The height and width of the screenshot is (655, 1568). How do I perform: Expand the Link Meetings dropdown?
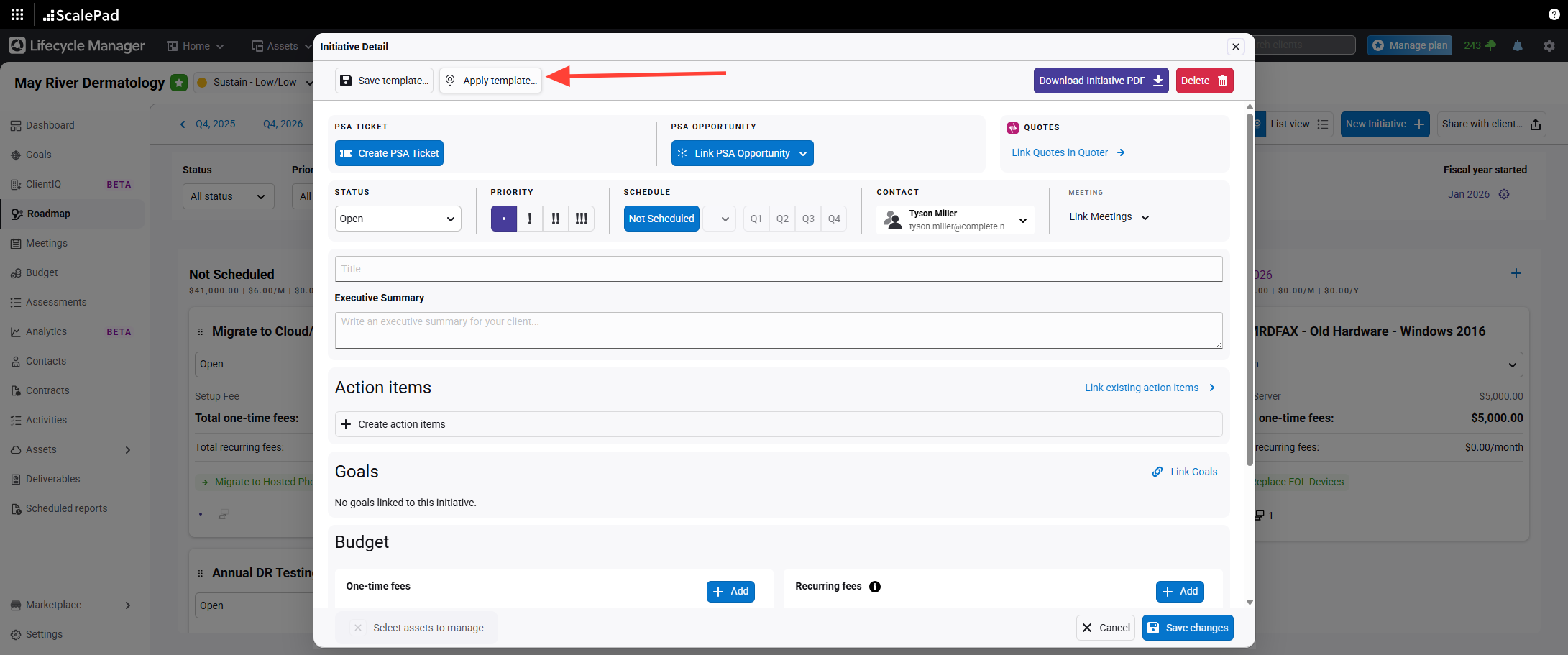(1109, 217)
